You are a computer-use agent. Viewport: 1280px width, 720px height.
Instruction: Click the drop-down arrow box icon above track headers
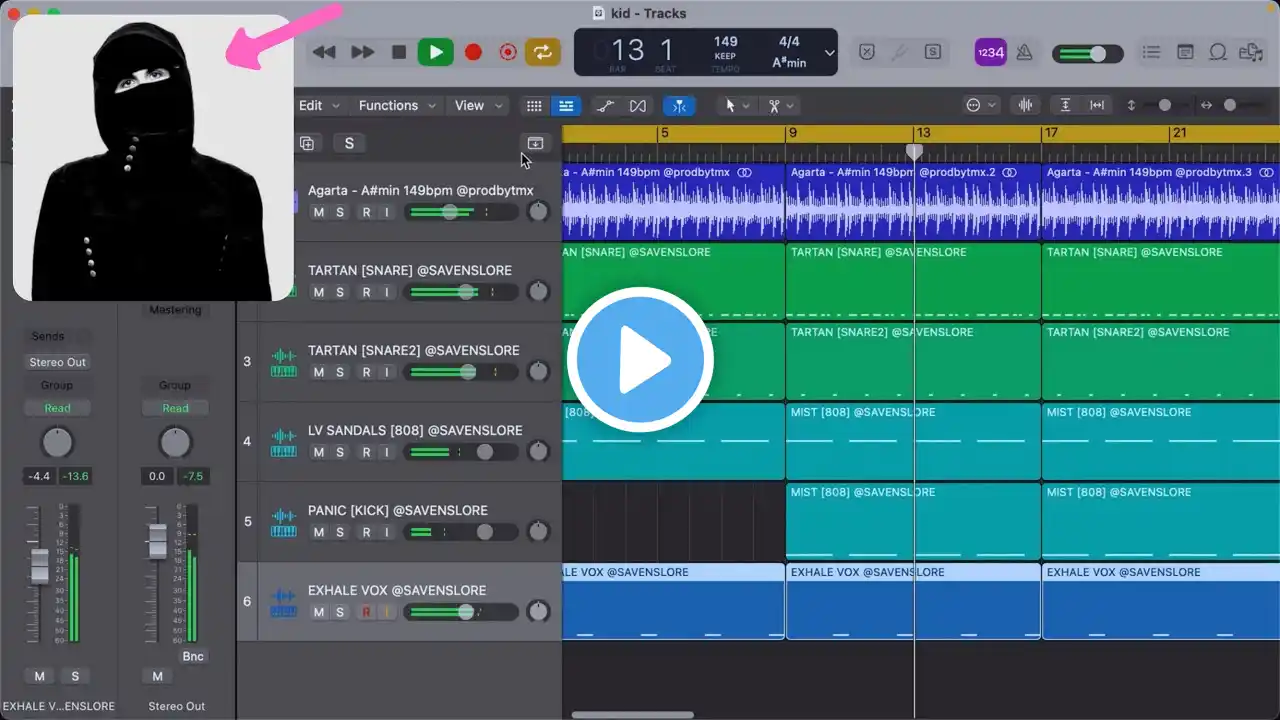(535, 143)
